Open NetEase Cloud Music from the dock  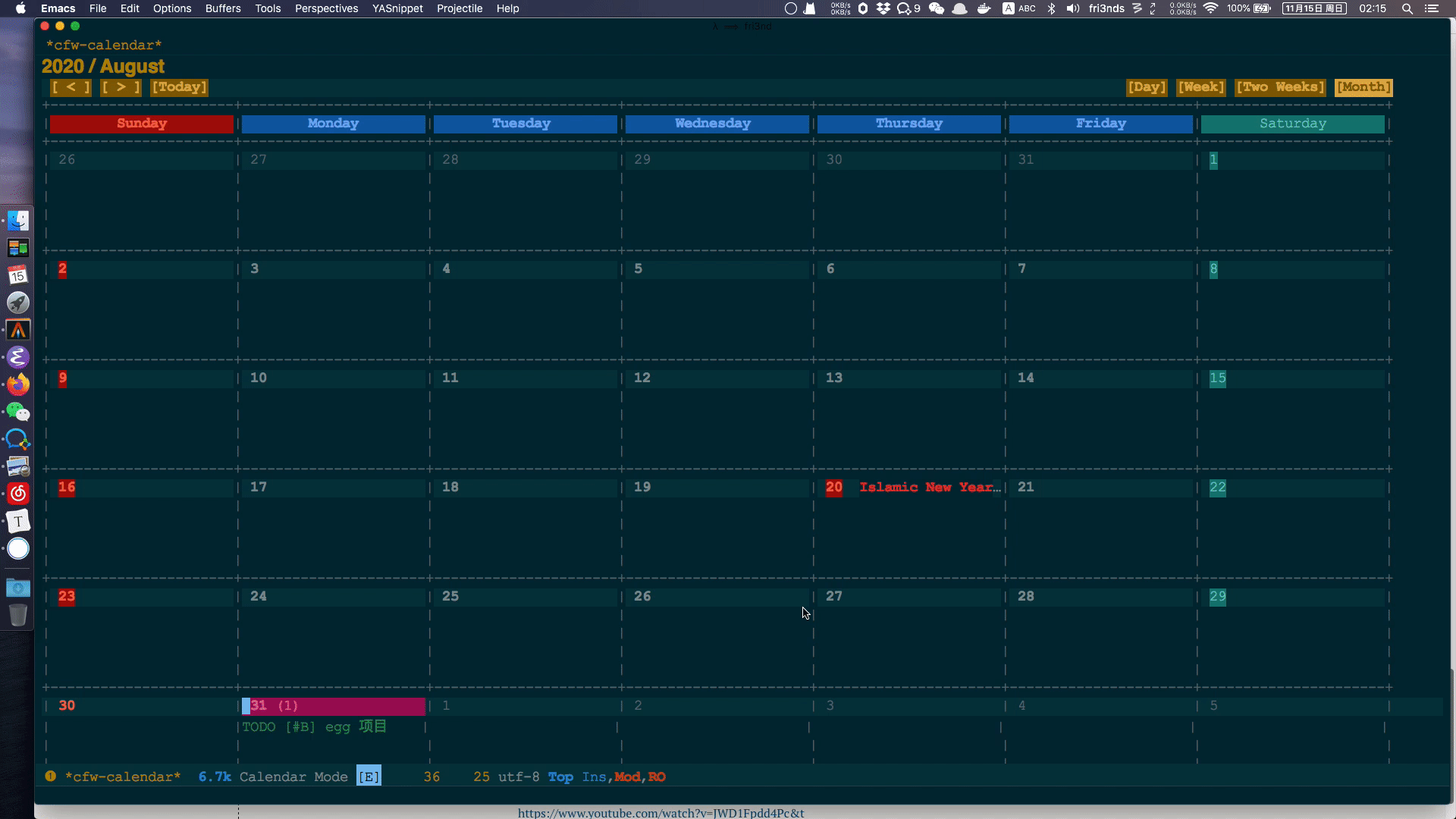point(18,494)
